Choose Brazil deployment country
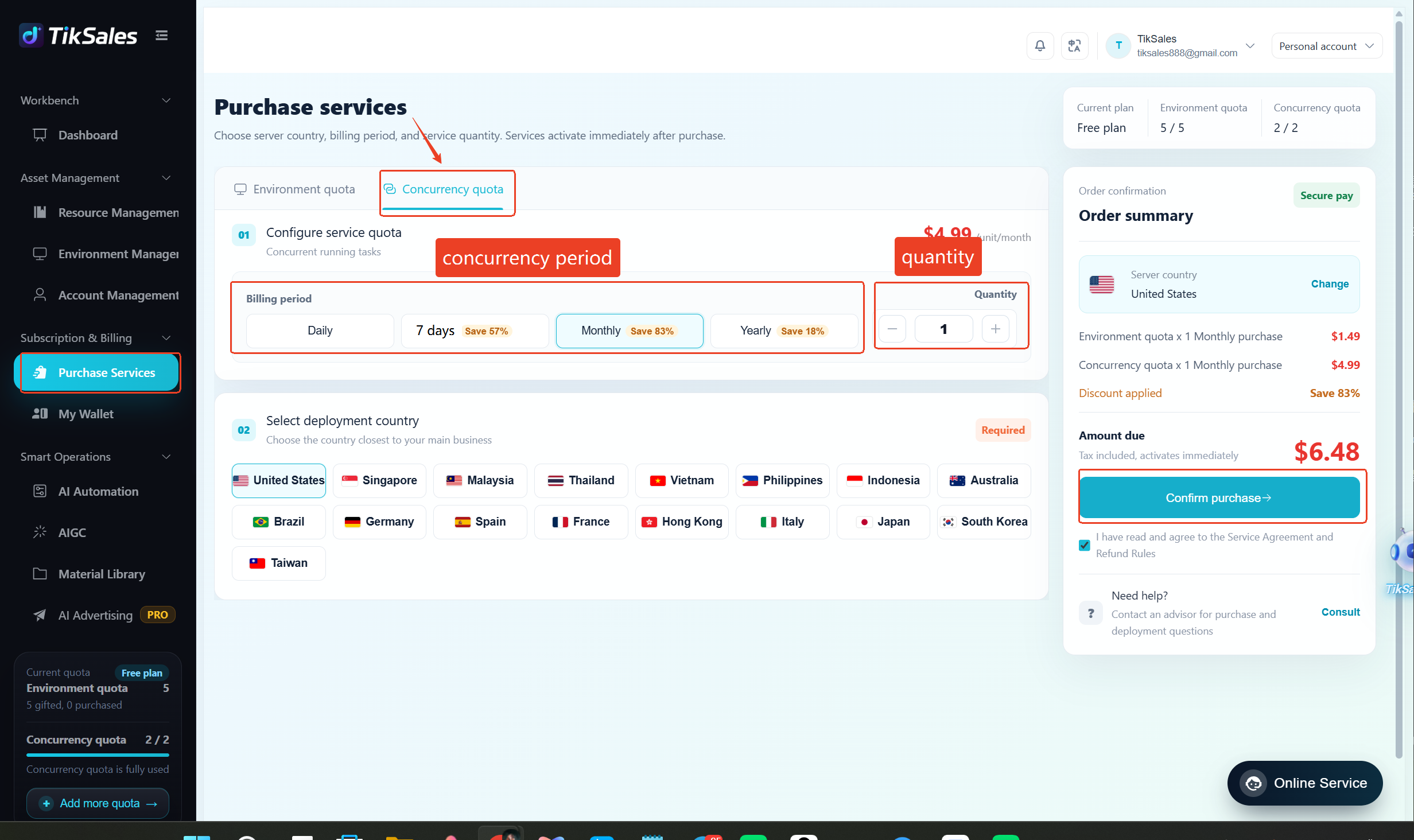Screen dimensions: 1414x840 pyautogui.click(x=279, y=522)
